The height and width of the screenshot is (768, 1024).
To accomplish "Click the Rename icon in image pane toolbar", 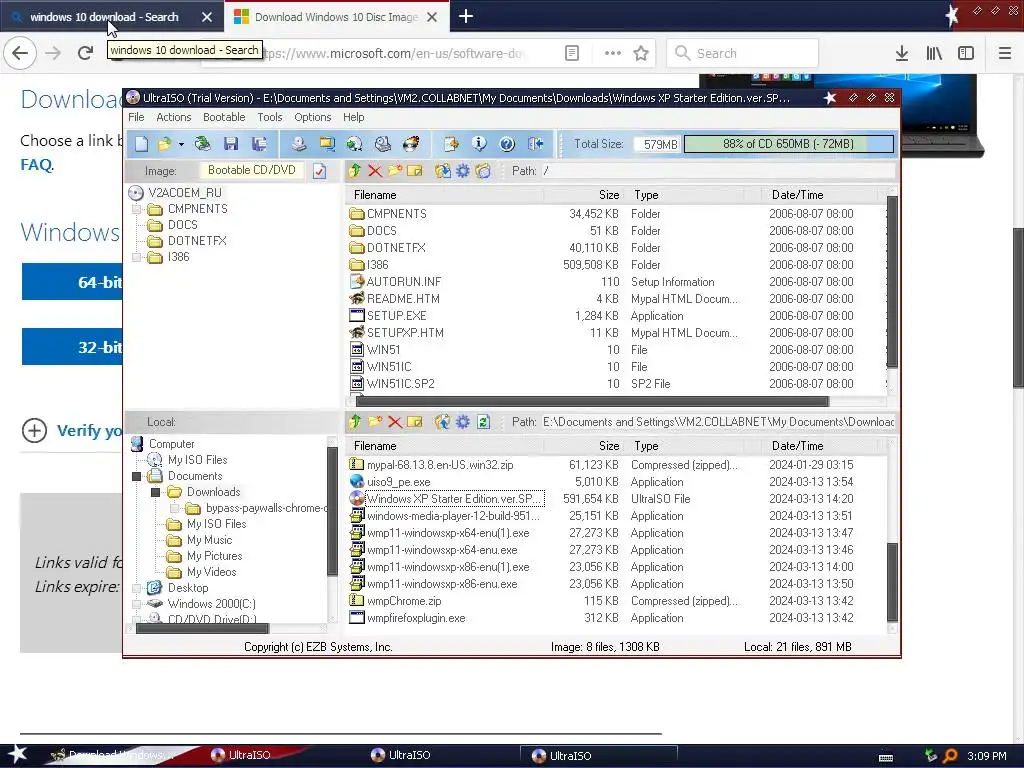I will click(415, 170).
